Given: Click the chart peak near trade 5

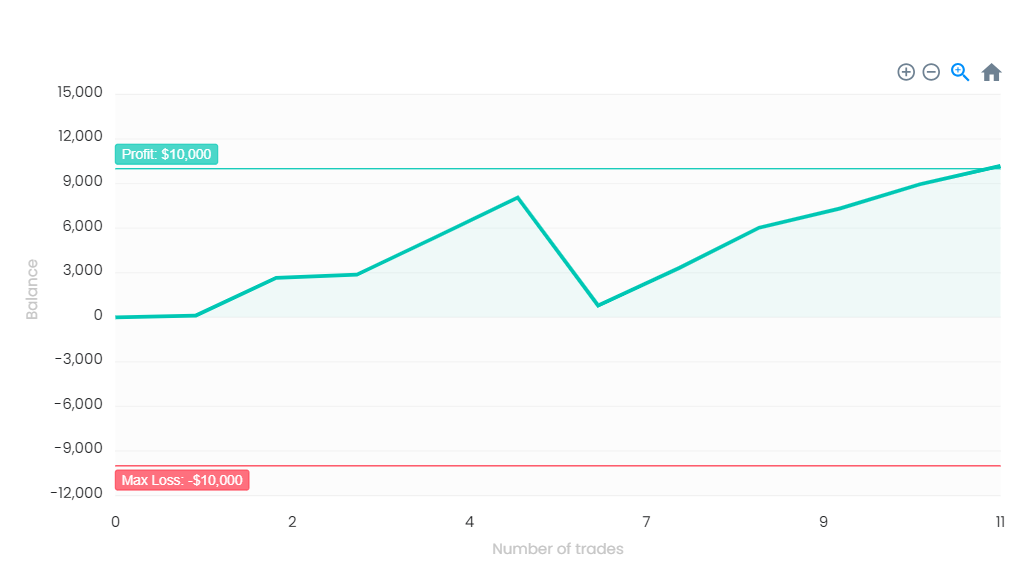Looking at the screenshot, I should [517, 197].
